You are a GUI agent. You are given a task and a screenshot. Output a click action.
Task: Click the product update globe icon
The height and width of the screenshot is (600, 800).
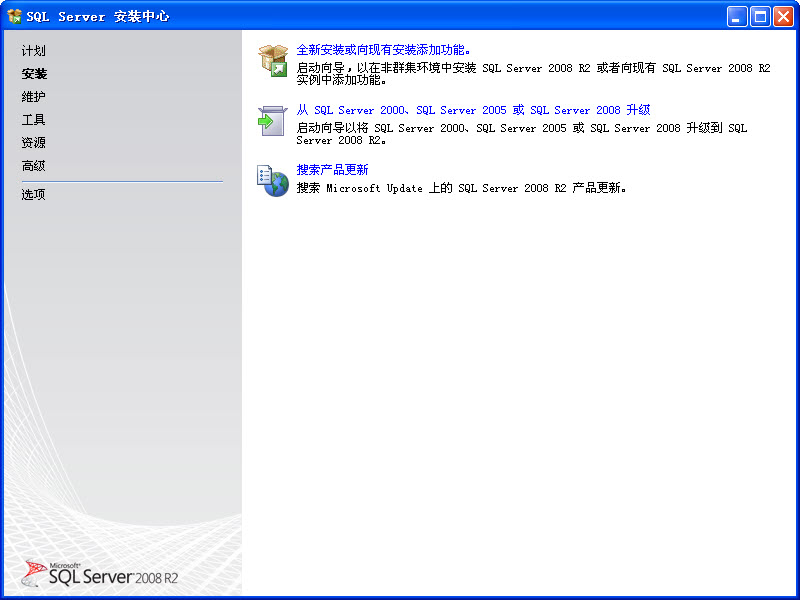(x=272, y=181)
